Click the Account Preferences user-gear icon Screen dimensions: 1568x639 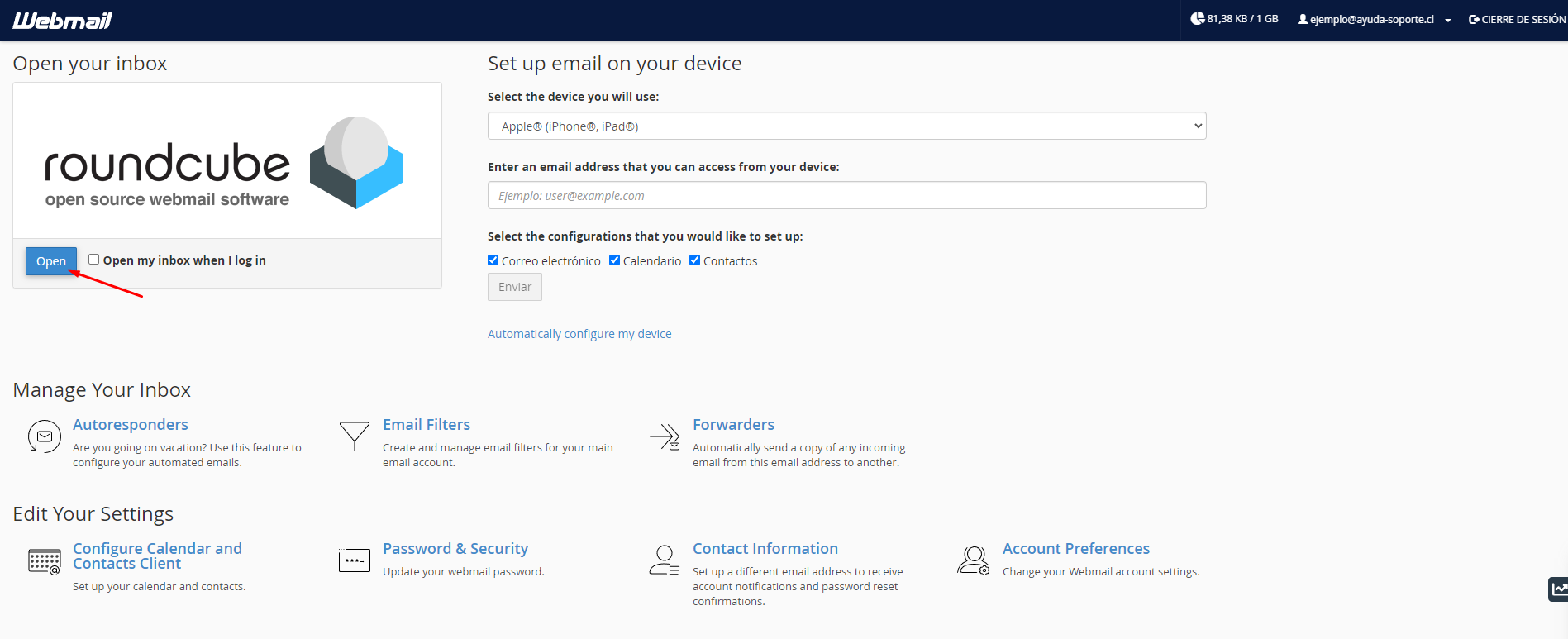[974, 560]
